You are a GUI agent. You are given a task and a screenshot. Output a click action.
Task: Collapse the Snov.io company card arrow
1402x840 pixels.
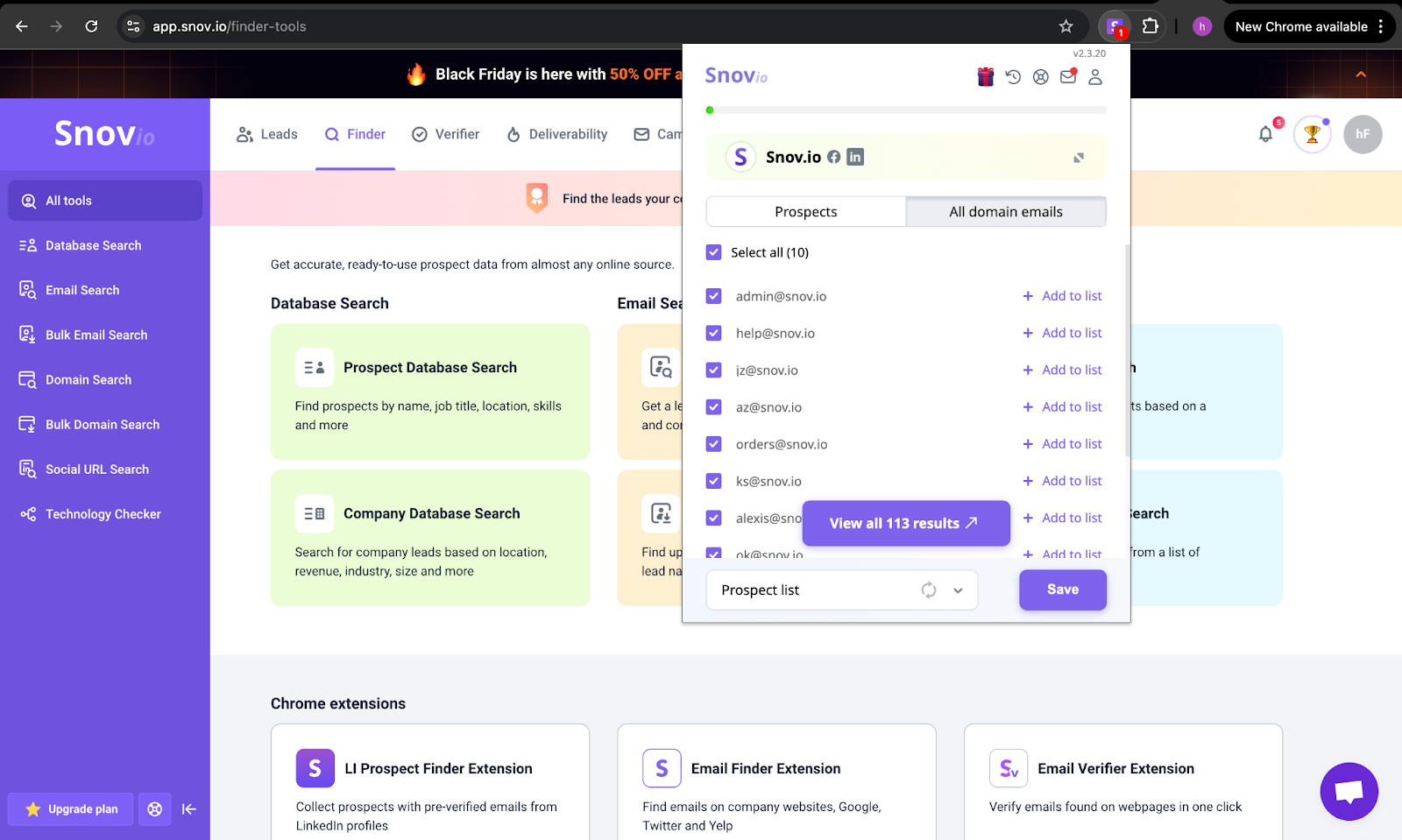tap(1079, 158)
